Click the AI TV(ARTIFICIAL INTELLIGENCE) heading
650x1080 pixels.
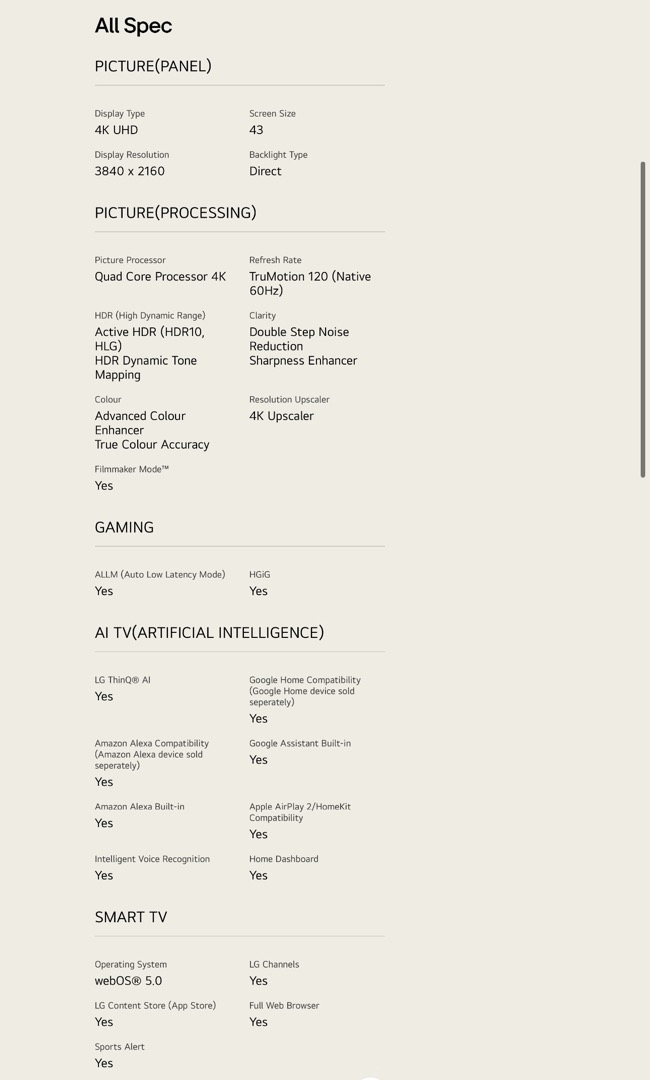click(209, 633)
